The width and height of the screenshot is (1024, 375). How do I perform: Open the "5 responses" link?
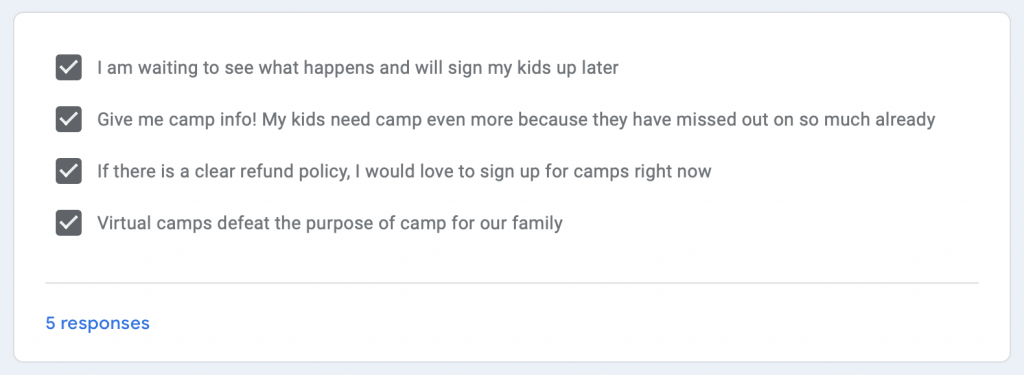(x=97, y=323)
